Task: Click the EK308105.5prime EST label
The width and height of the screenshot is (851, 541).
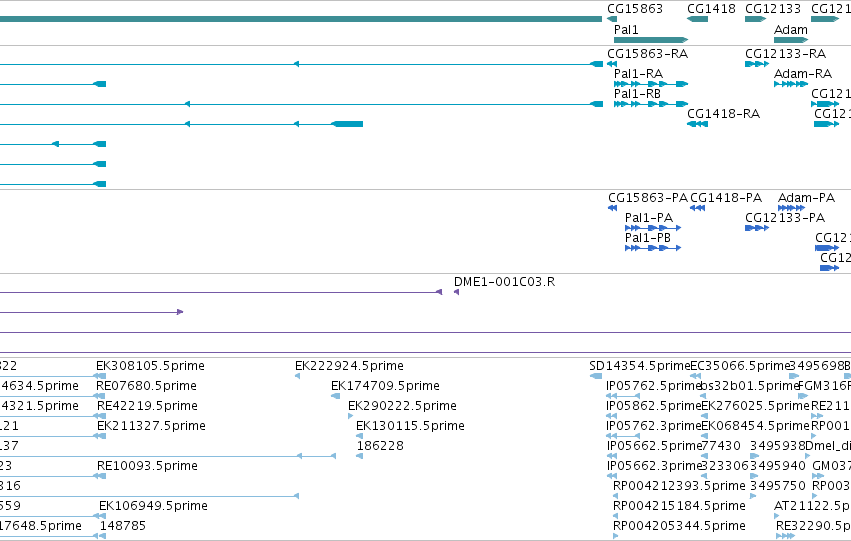Action: coord(150,366)
